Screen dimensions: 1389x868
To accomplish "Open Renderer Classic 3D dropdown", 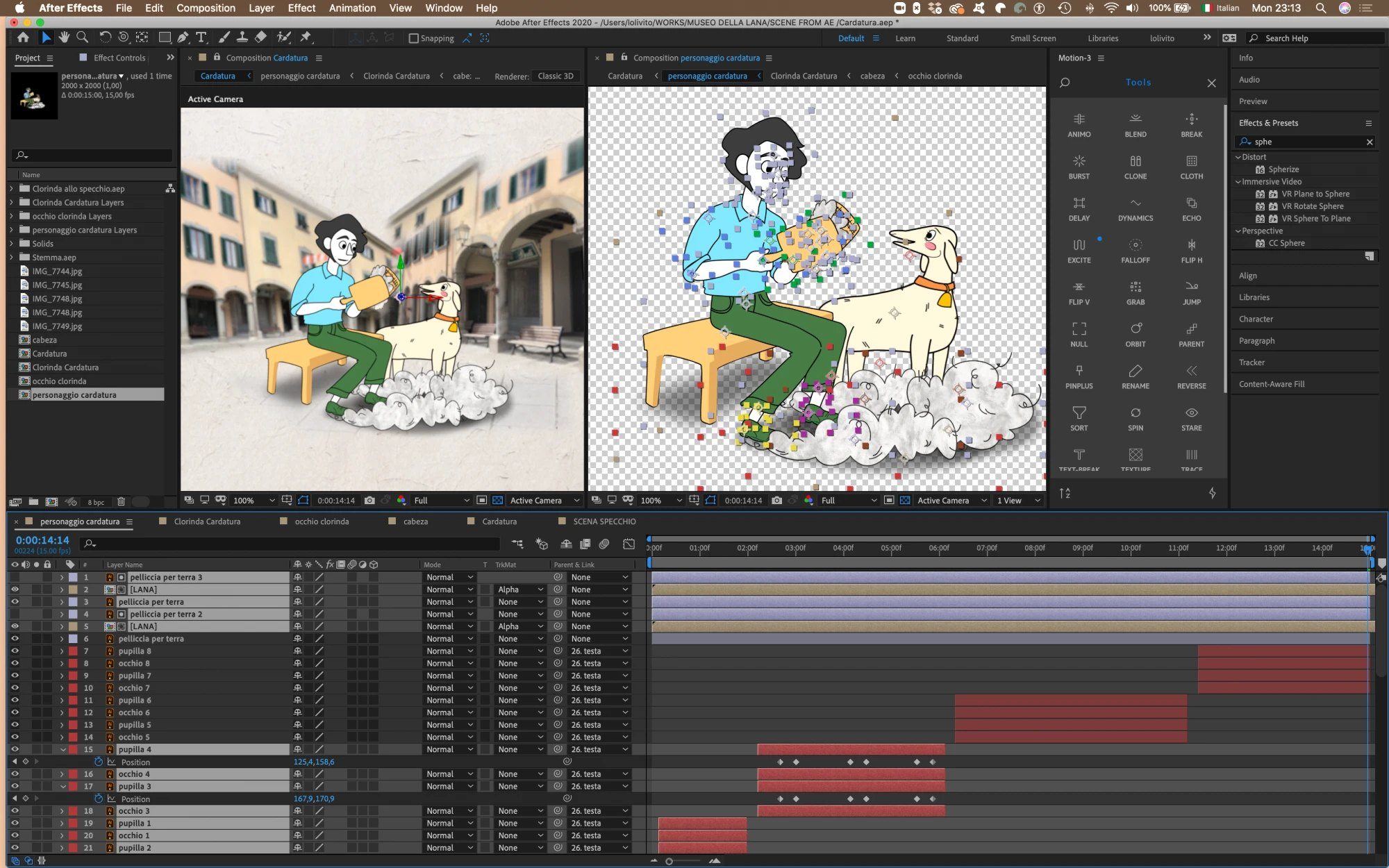I will tap(556, 76).
